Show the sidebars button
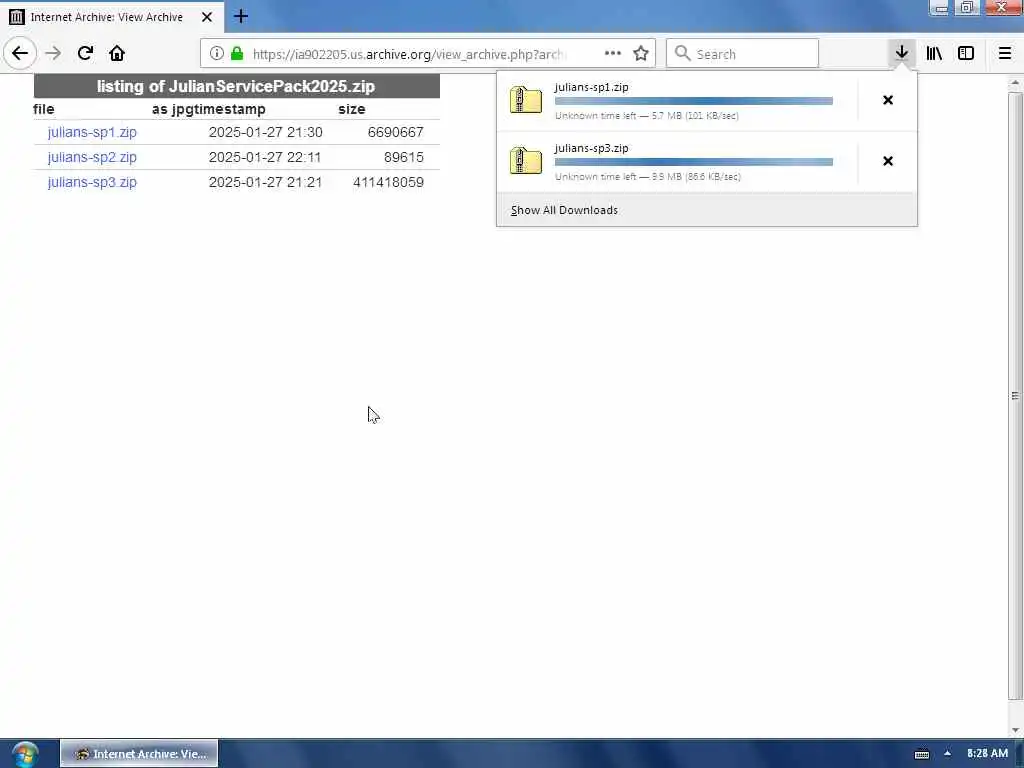The image size is (1024, 768). click(x=966, y=54)
